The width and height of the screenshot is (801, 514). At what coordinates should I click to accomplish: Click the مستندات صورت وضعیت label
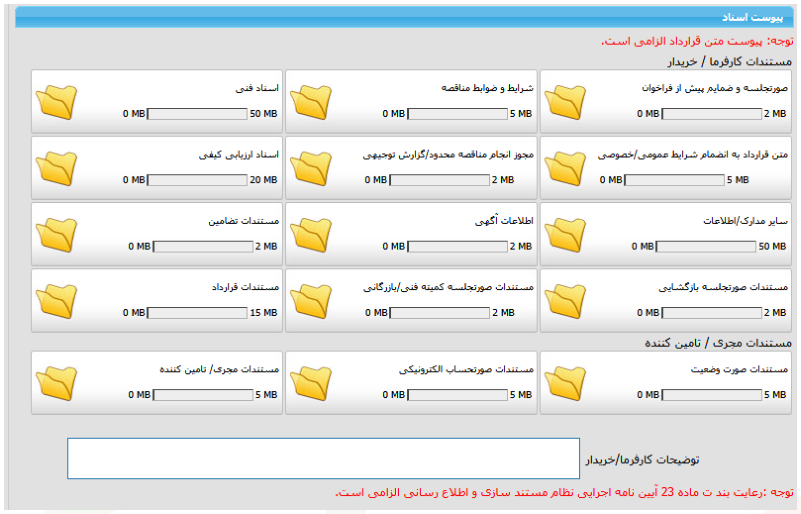point(739,369)
